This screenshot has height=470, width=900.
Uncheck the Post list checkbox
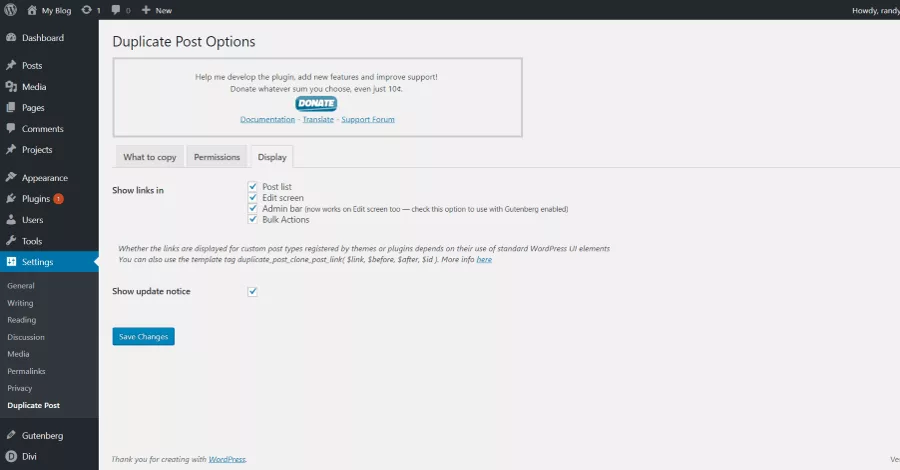point(253,187)
